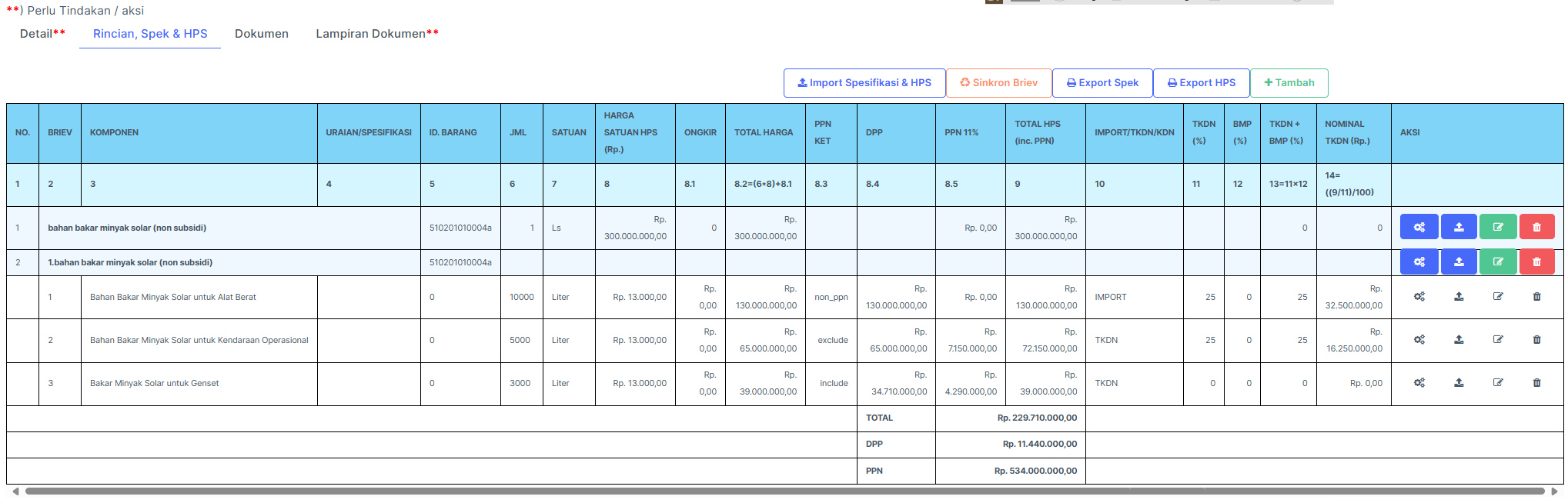Upload for Solar untuk Kendaraan Operasional row

[1458, 340]
